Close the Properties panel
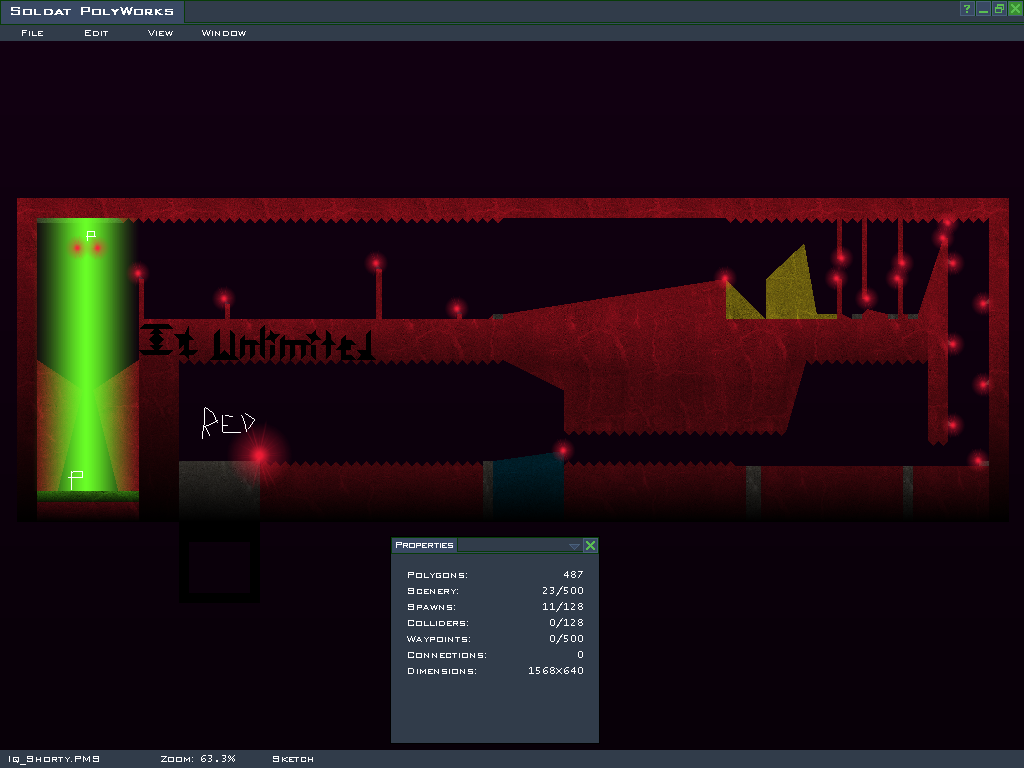Image resolution: width=1024 pixels, height=768 pixels. click(x=590, y=545)
